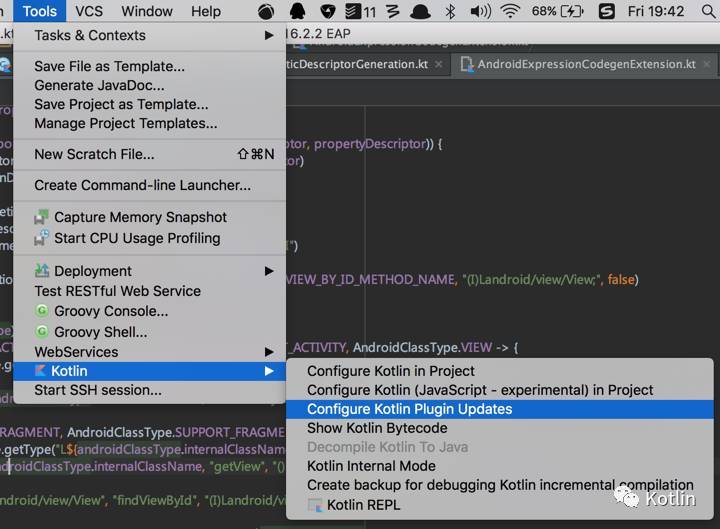
Task: Click the orange false keyword in code
Action: pyautogui.click(x=621, y=279)
